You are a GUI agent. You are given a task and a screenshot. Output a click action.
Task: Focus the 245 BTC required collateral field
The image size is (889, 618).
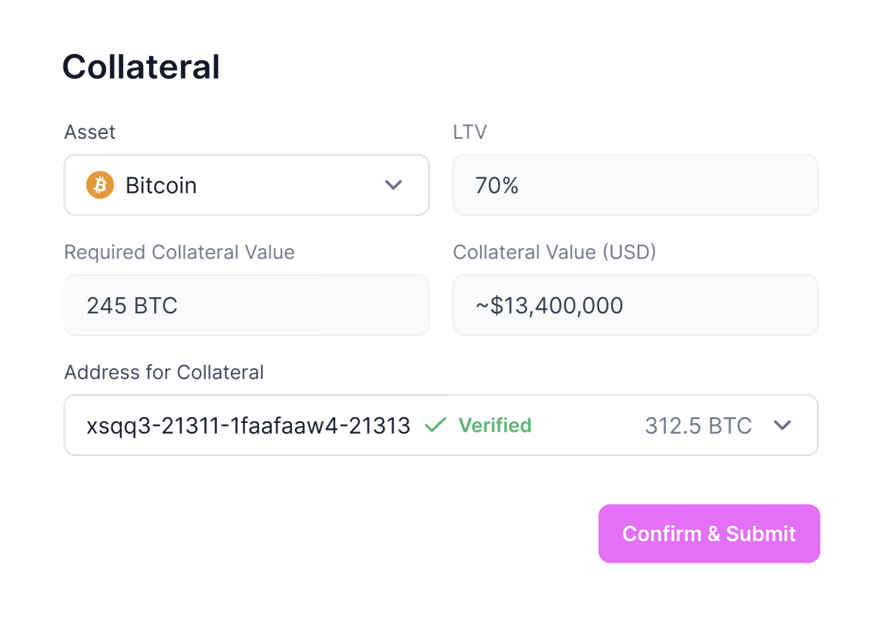pos(132,306)
